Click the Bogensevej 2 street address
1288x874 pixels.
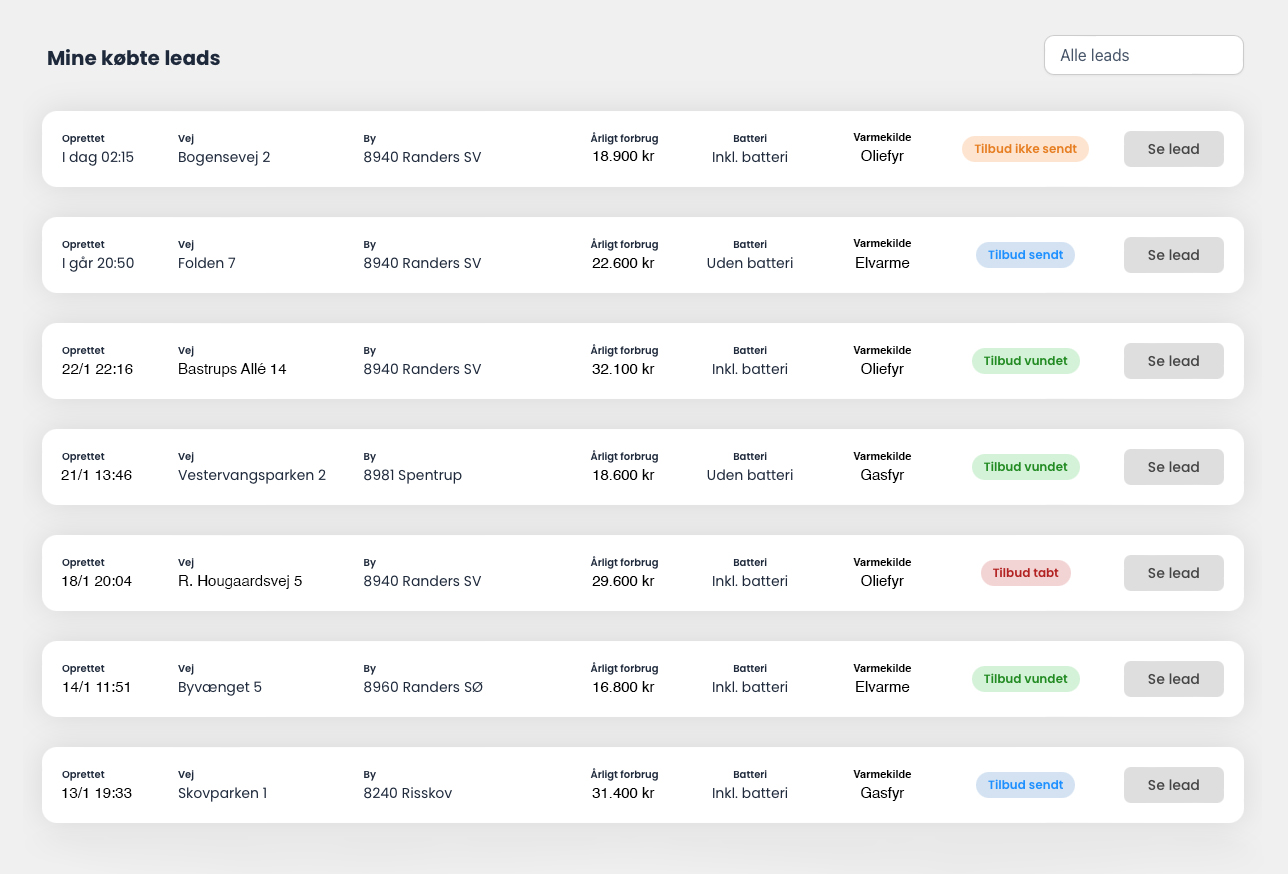pos(224,157)
